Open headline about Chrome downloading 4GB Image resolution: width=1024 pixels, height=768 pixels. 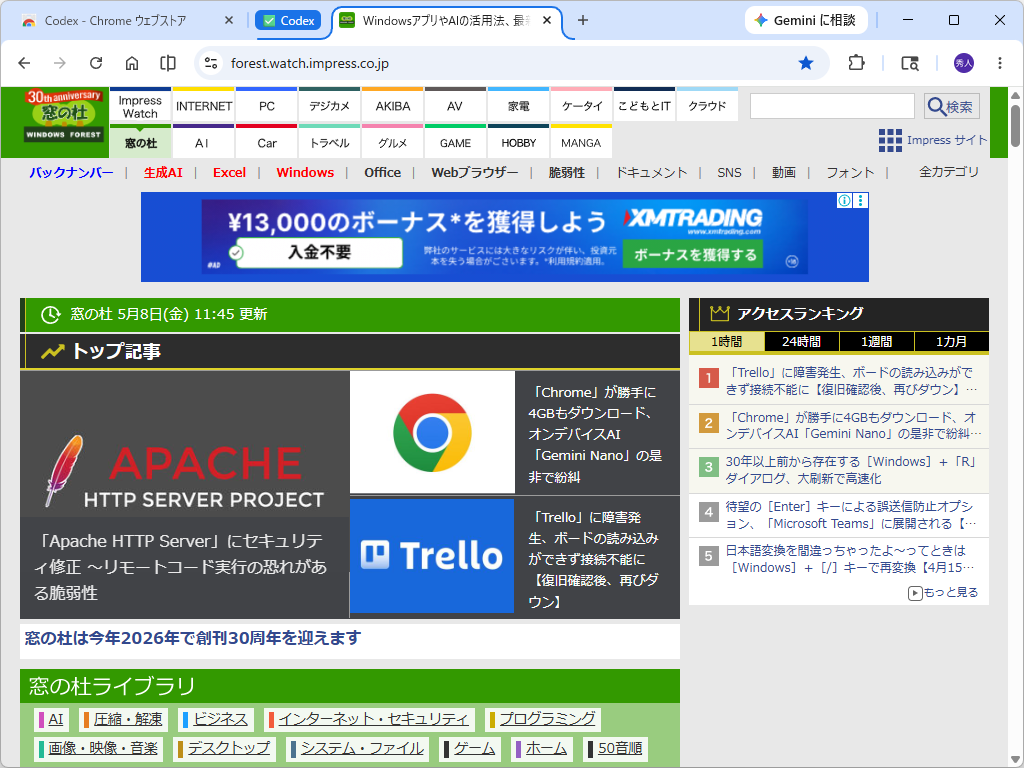[x=595, y=434]
